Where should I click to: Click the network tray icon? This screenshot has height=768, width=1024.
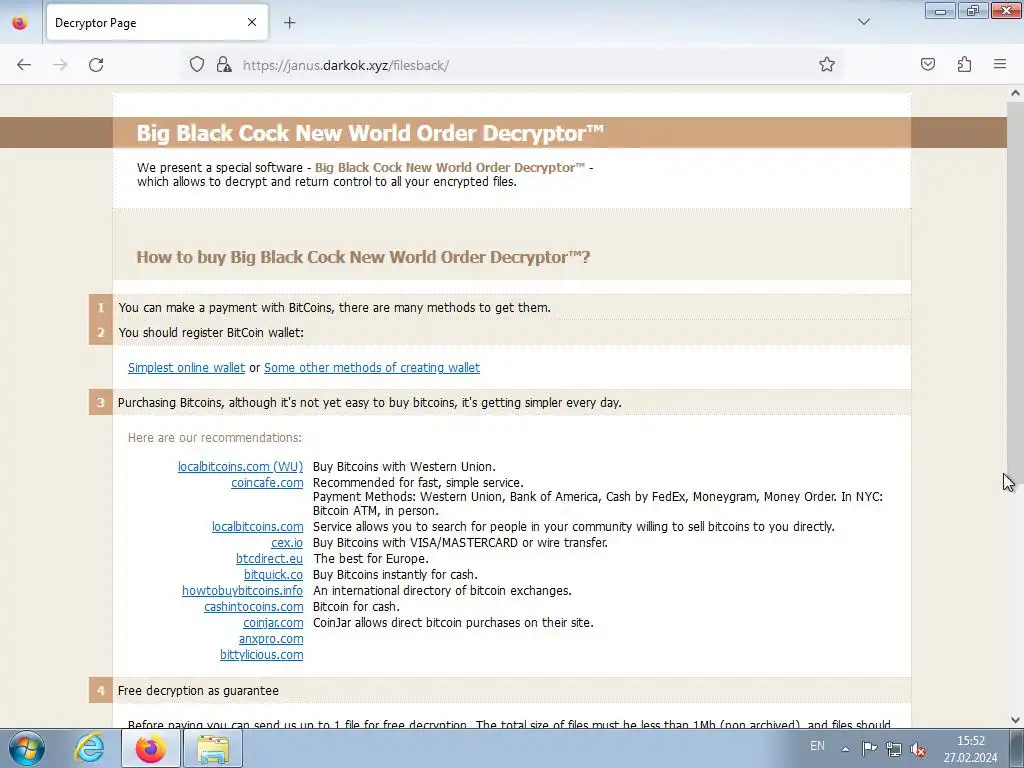pyautogui.click(x=893, y=748)
